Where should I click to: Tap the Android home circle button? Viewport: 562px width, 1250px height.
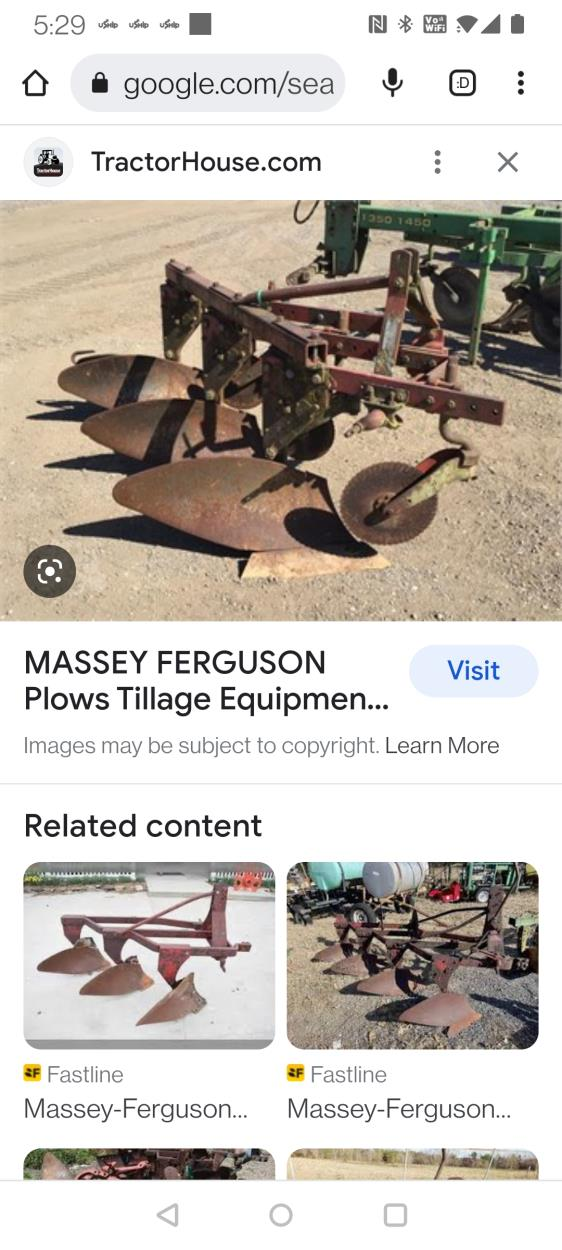281,1214
